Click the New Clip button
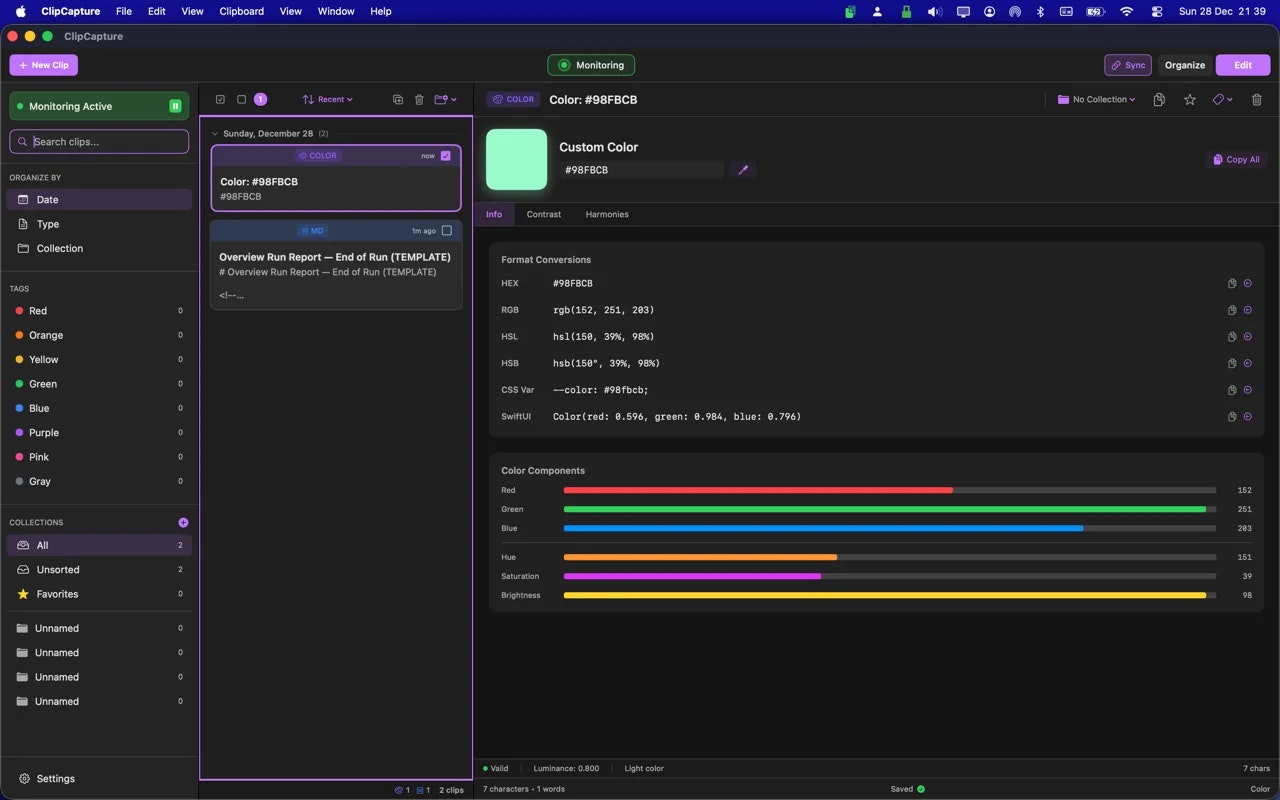Image resolution: width=1280 pixels, height=800 pixels. pyautogui.click(x=43, y=64)
